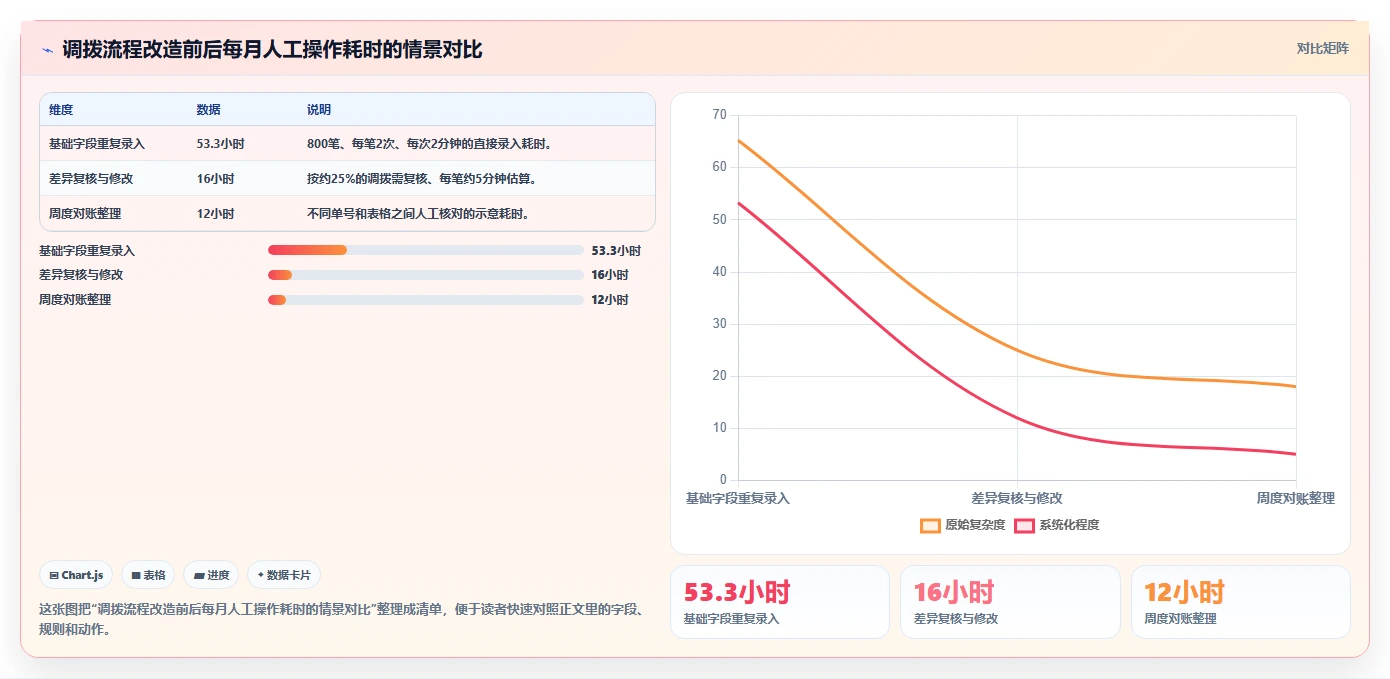Click the orange 原始复杂度 legend swatch
Viewport: 1390px width, 679px height.
click(931, 526)
